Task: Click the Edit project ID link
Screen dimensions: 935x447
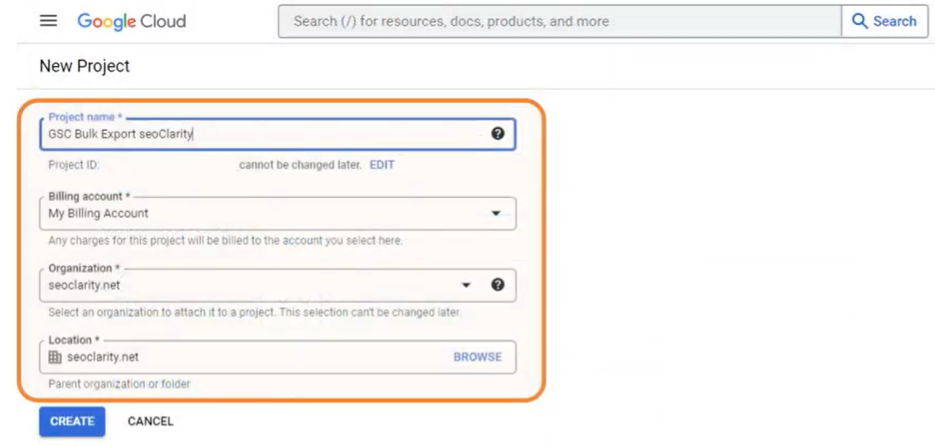Action: 382,165
